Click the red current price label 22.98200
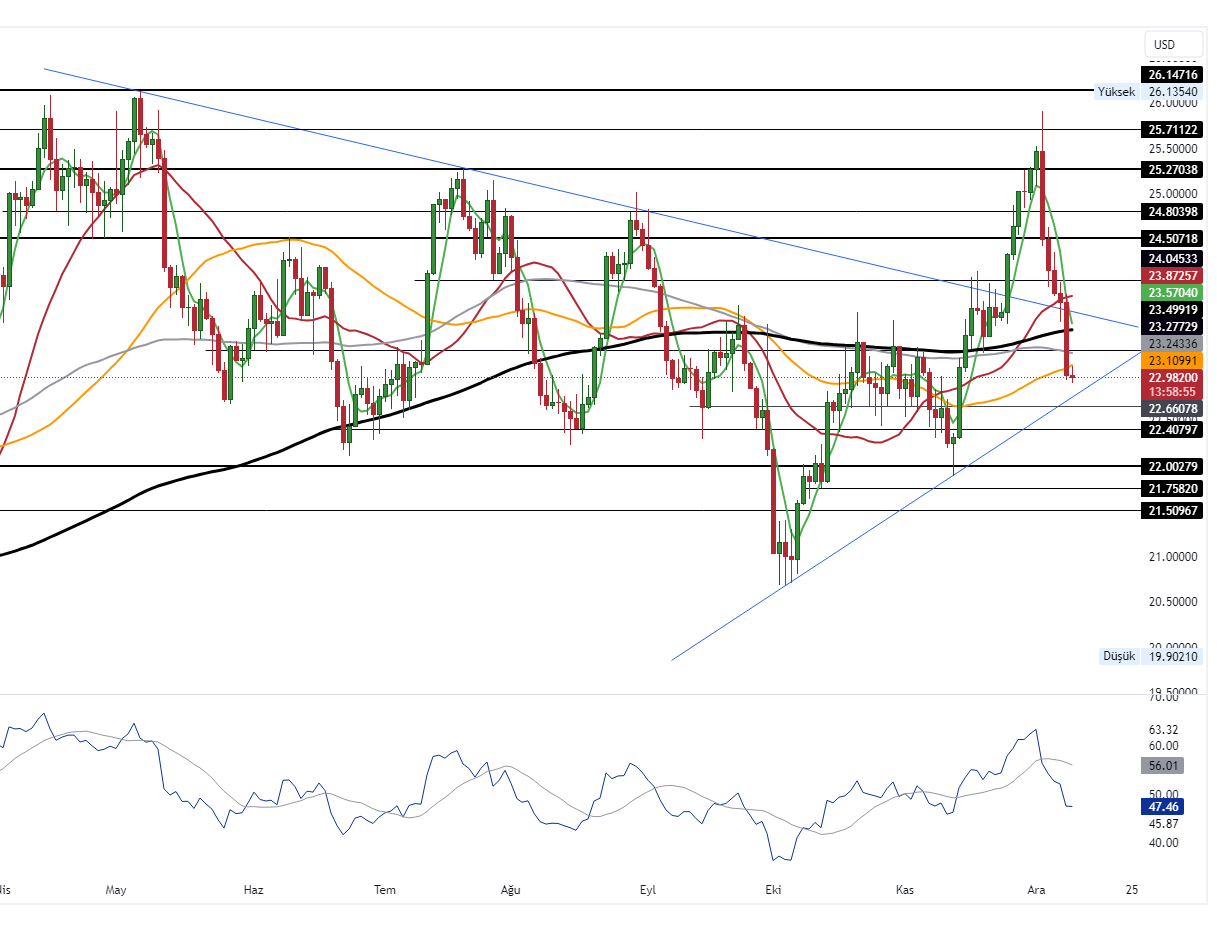Screen dimensions: 1217x939 (1173, 377)
